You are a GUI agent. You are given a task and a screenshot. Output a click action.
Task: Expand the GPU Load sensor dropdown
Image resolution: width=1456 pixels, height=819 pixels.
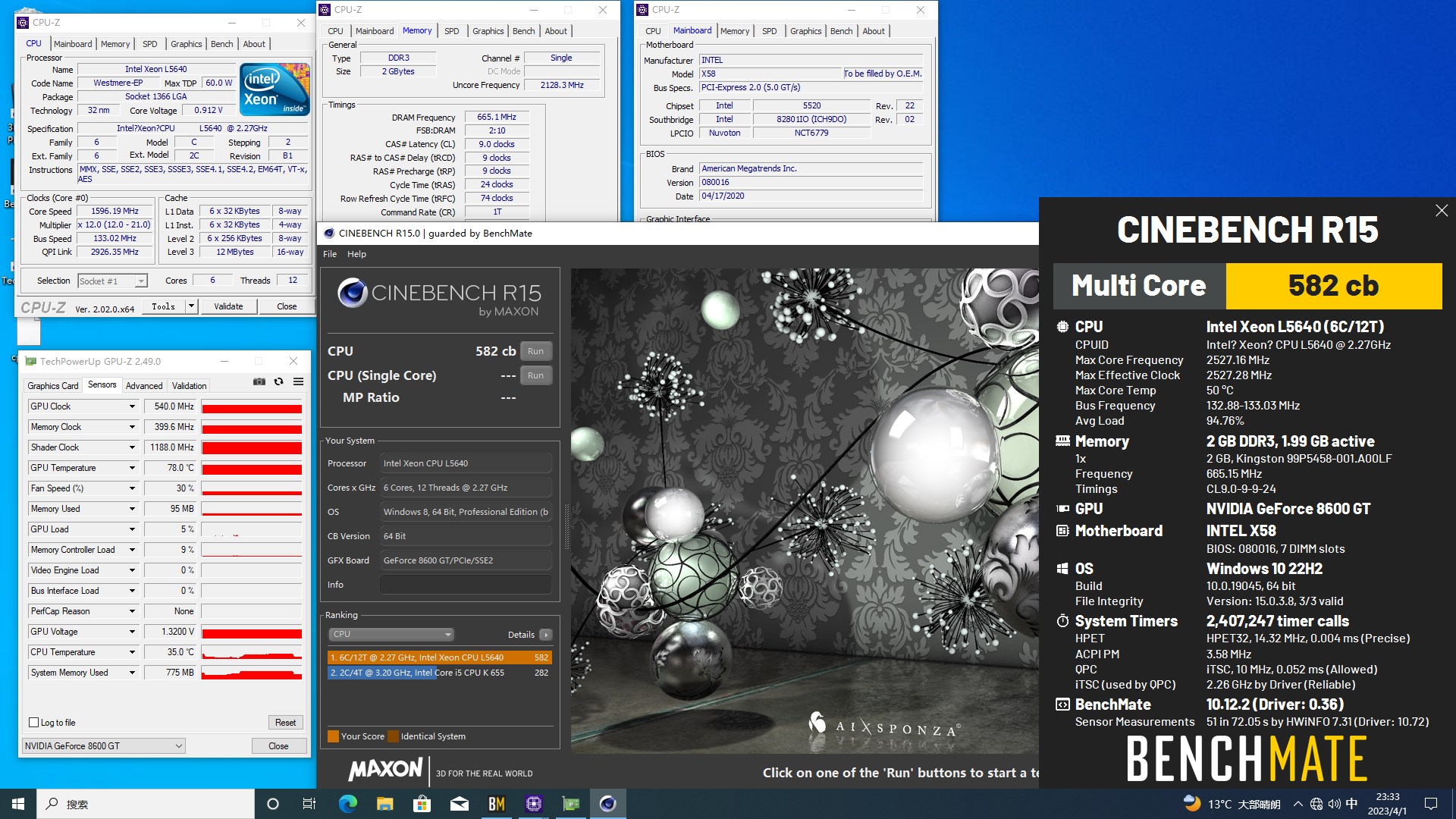pos(132,529)
